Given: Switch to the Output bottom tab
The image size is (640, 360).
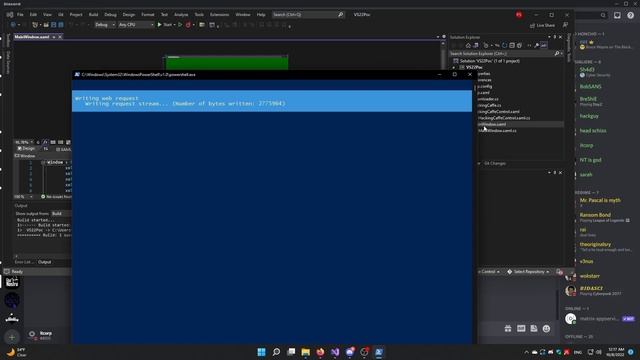Looking at the screenshot, I should 44,262.
